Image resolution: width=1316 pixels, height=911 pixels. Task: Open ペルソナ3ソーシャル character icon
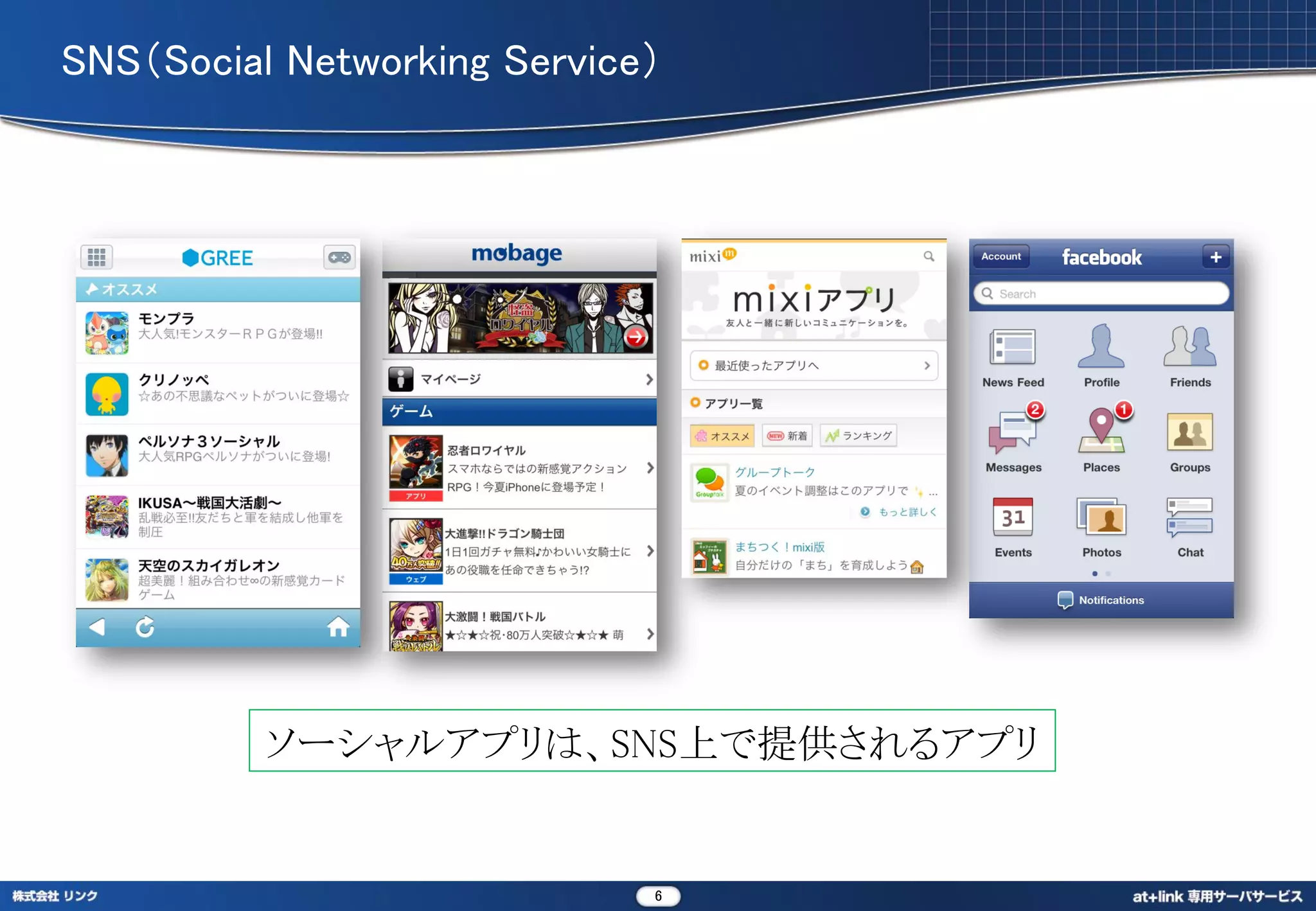(x=107, y=455)
